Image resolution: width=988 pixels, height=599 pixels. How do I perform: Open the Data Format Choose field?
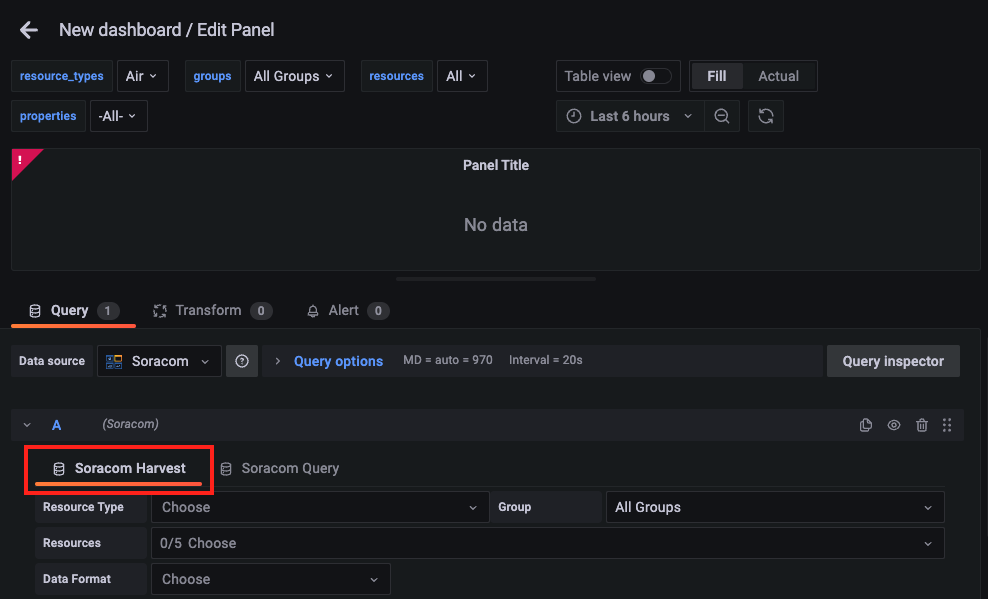[270, 579]
